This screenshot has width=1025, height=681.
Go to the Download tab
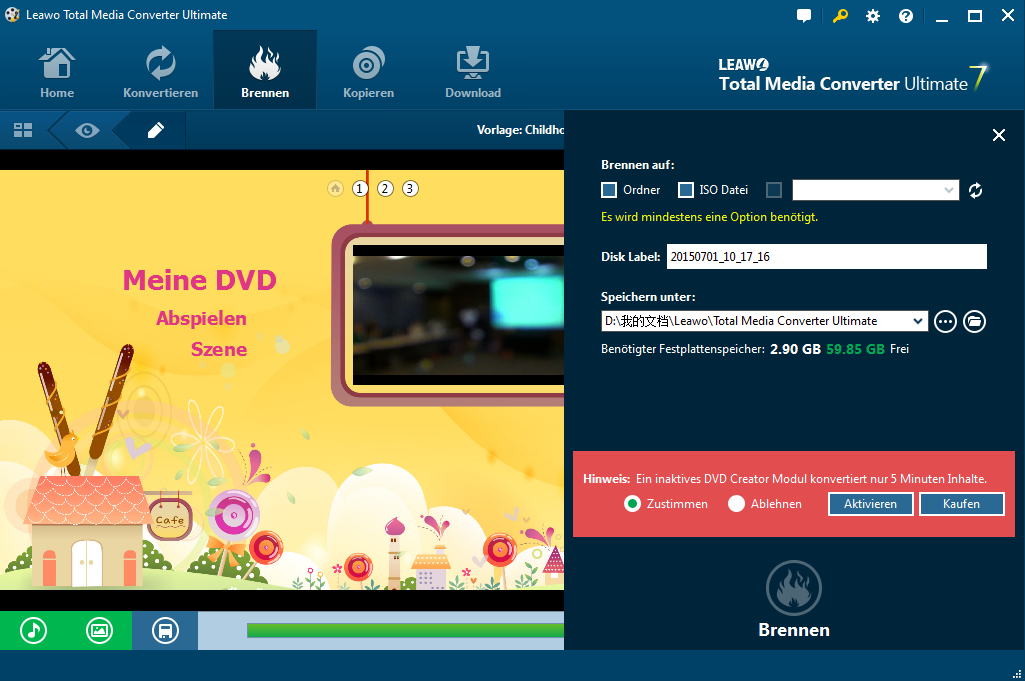click(473, 72)
